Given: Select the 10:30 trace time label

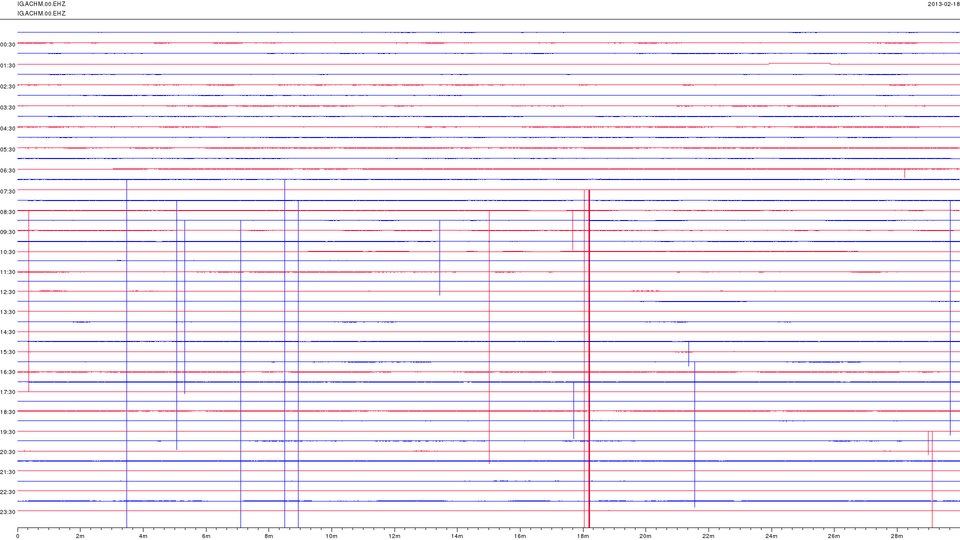Looking at the screenshot, I should tap(8, 252).
